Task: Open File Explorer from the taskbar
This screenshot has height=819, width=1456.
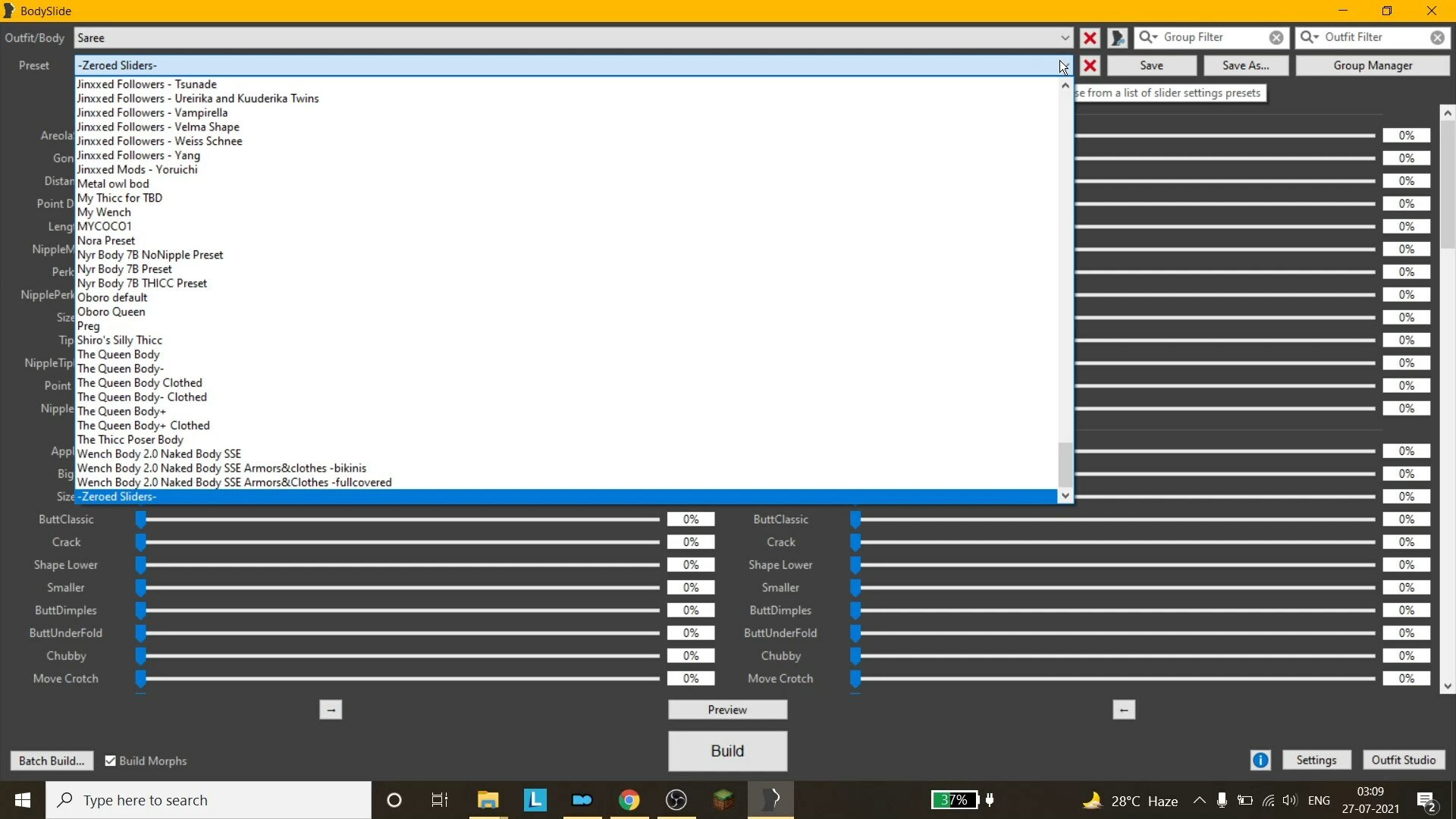Action: point(488,800)
